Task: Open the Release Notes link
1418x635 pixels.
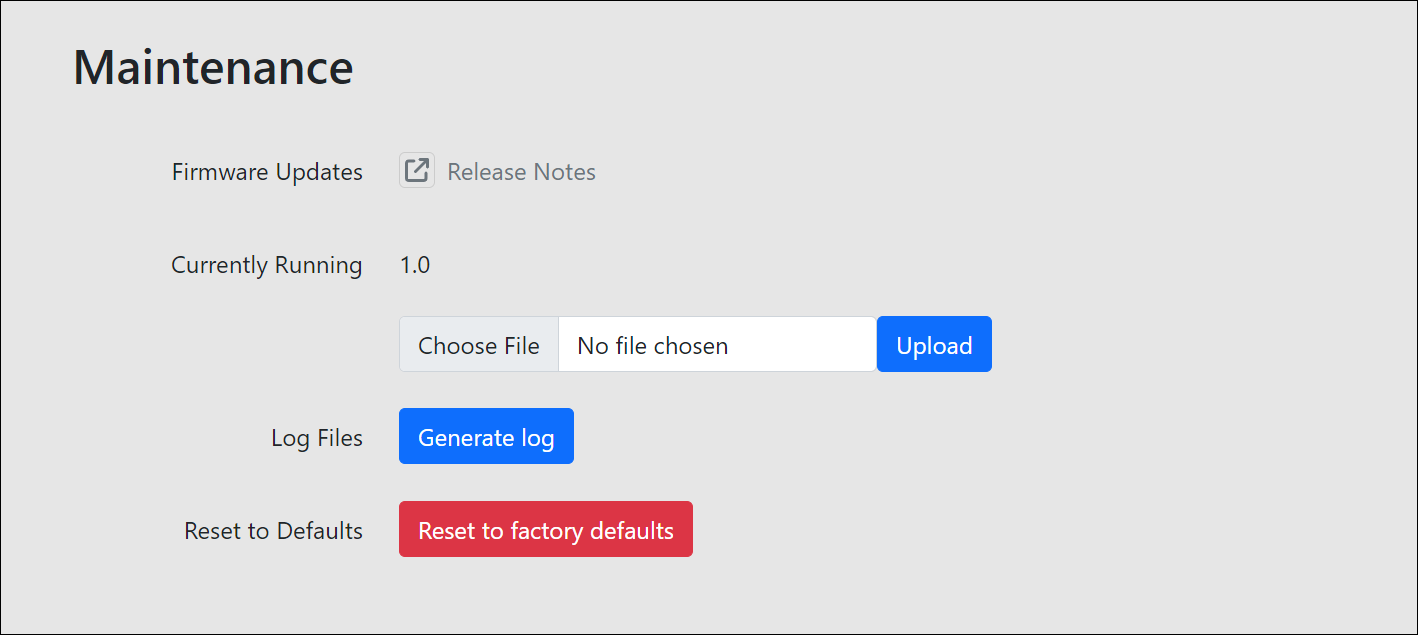Action: (x=521, y=172)
